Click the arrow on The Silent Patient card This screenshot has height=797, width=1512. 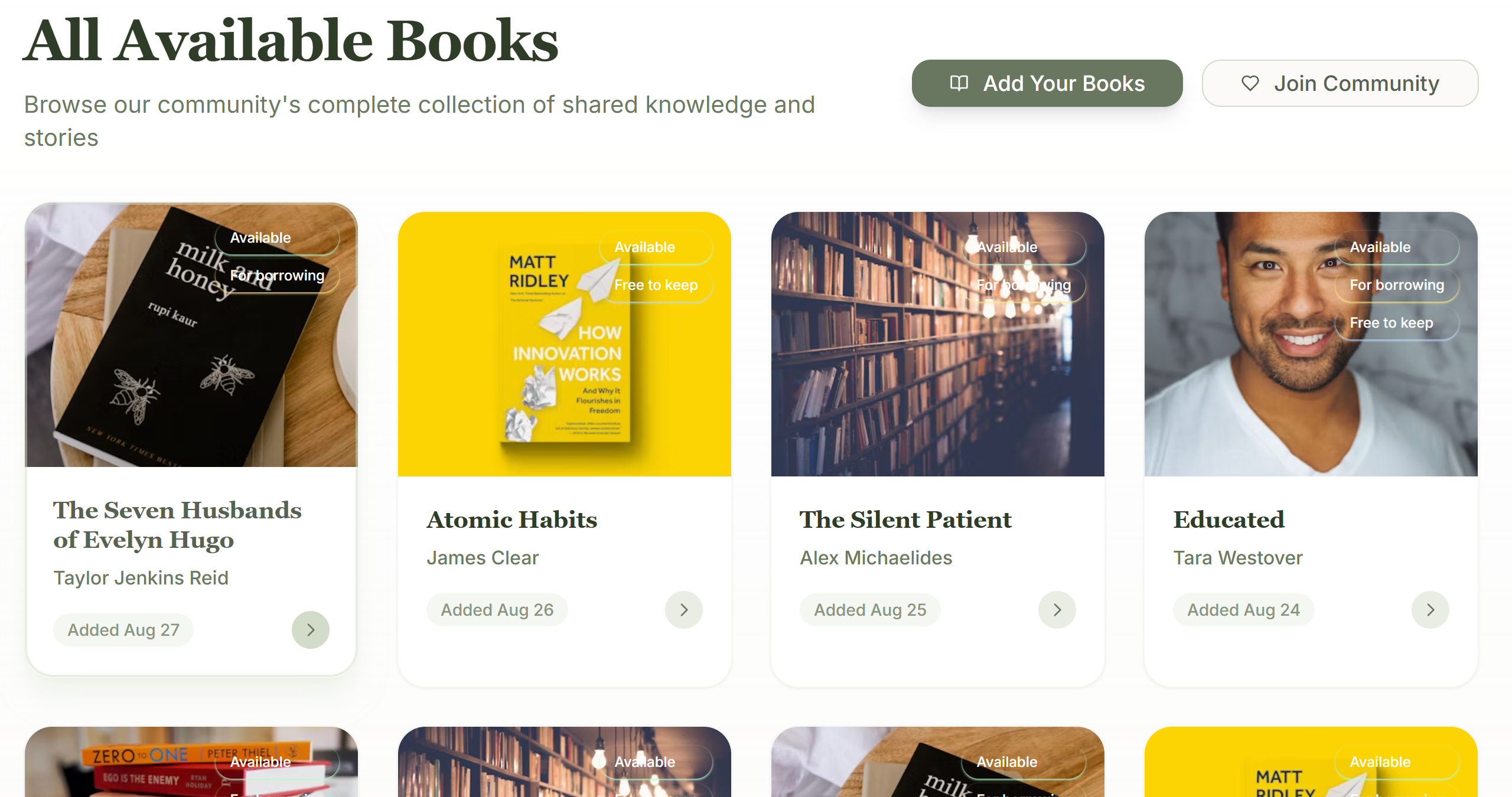(1057, 610)
